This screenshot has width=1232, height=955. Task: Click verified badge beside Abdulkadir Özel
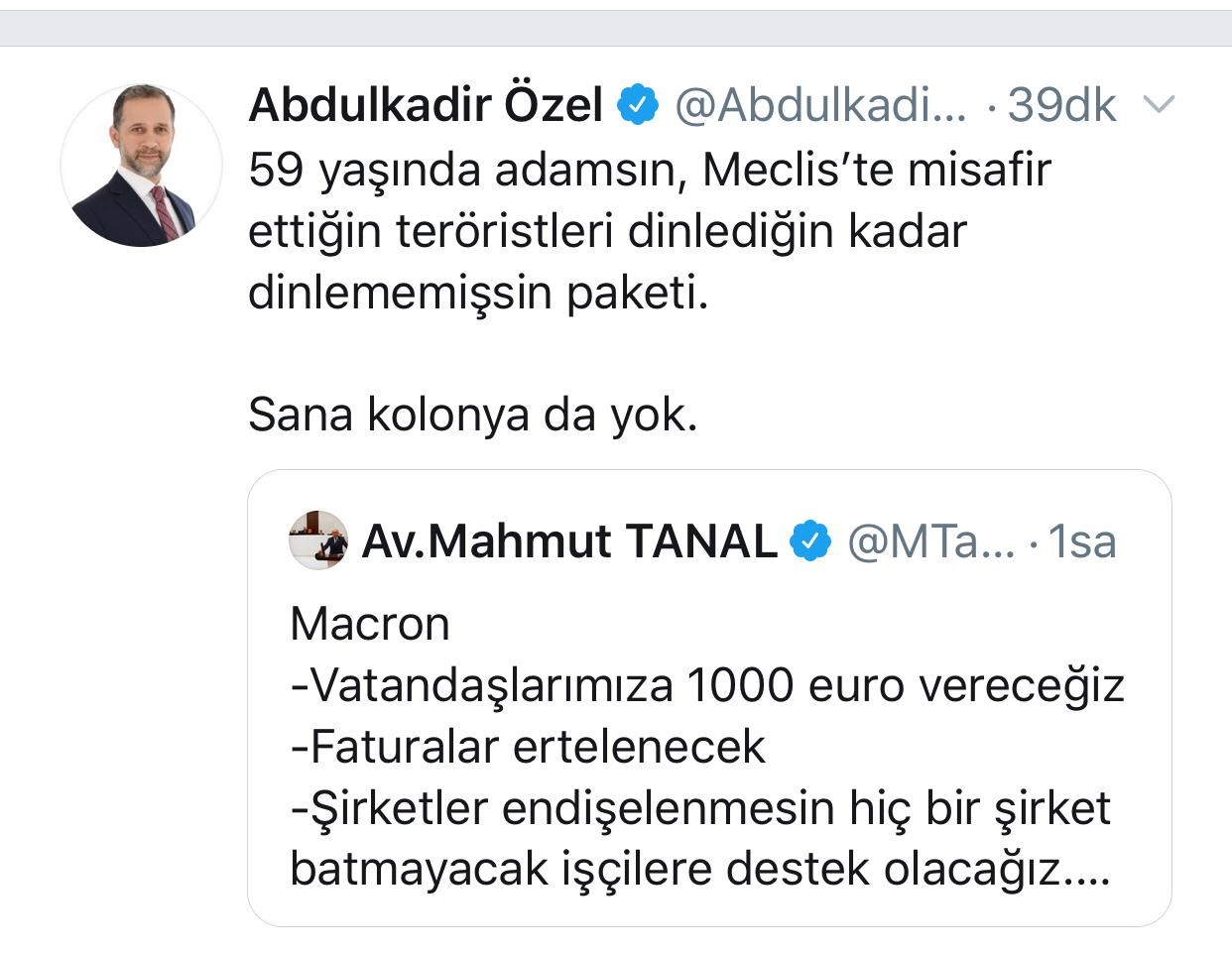[638, 105]
